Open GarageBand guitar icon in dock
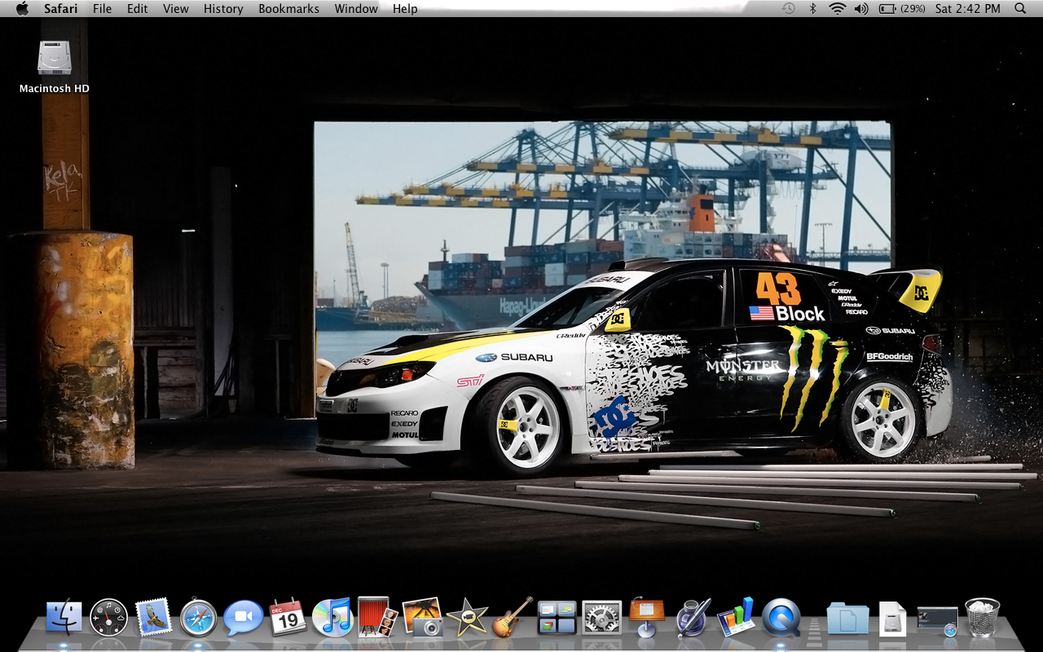Screen dimensions: 1043x652 tap(512, 617)
